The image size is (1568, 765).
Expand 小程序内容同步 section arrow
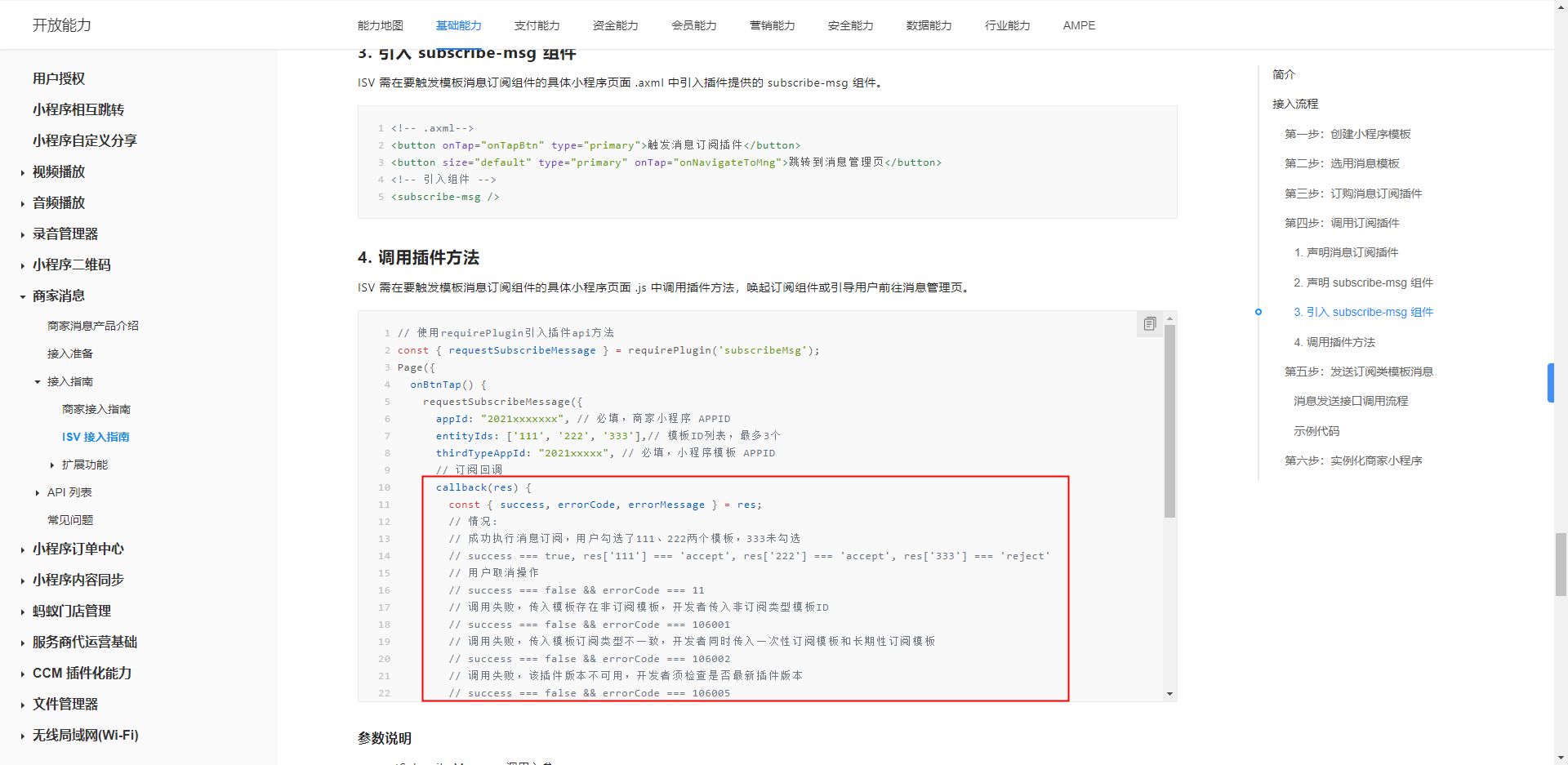pyautogui.click(x=22, y=580)
